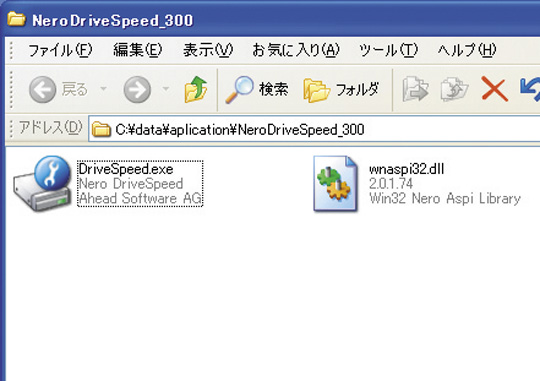Go up one folder level icon
The height and width of the screenshot is (381, 540).
tap(196, 90)
